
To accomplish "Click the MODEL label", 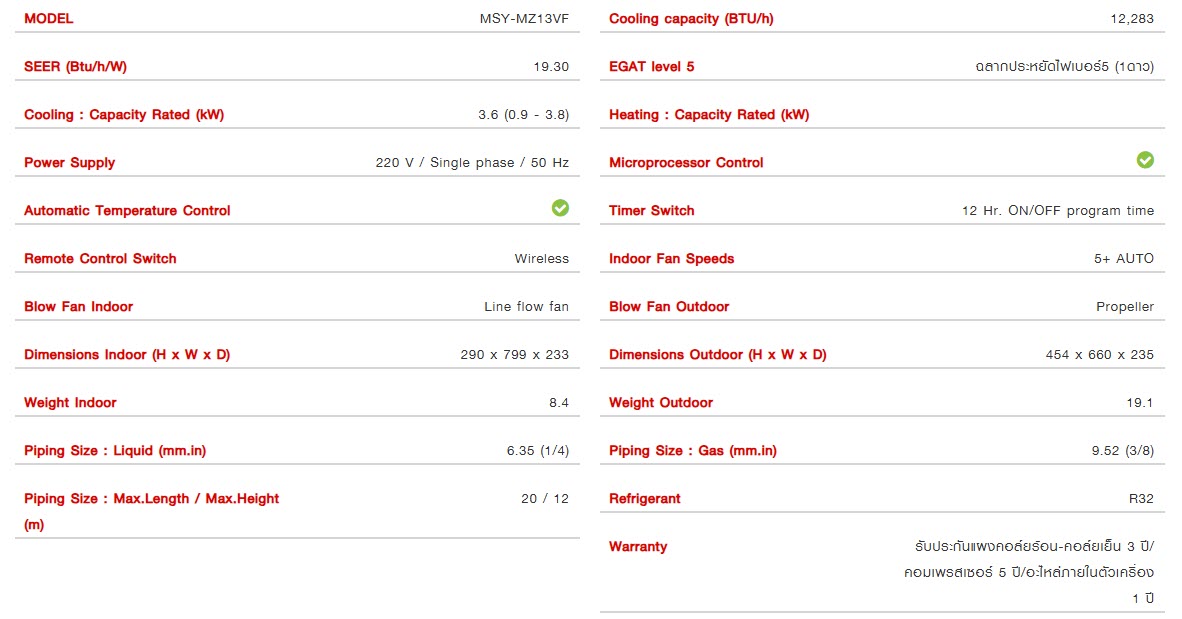I will point(49,18).
